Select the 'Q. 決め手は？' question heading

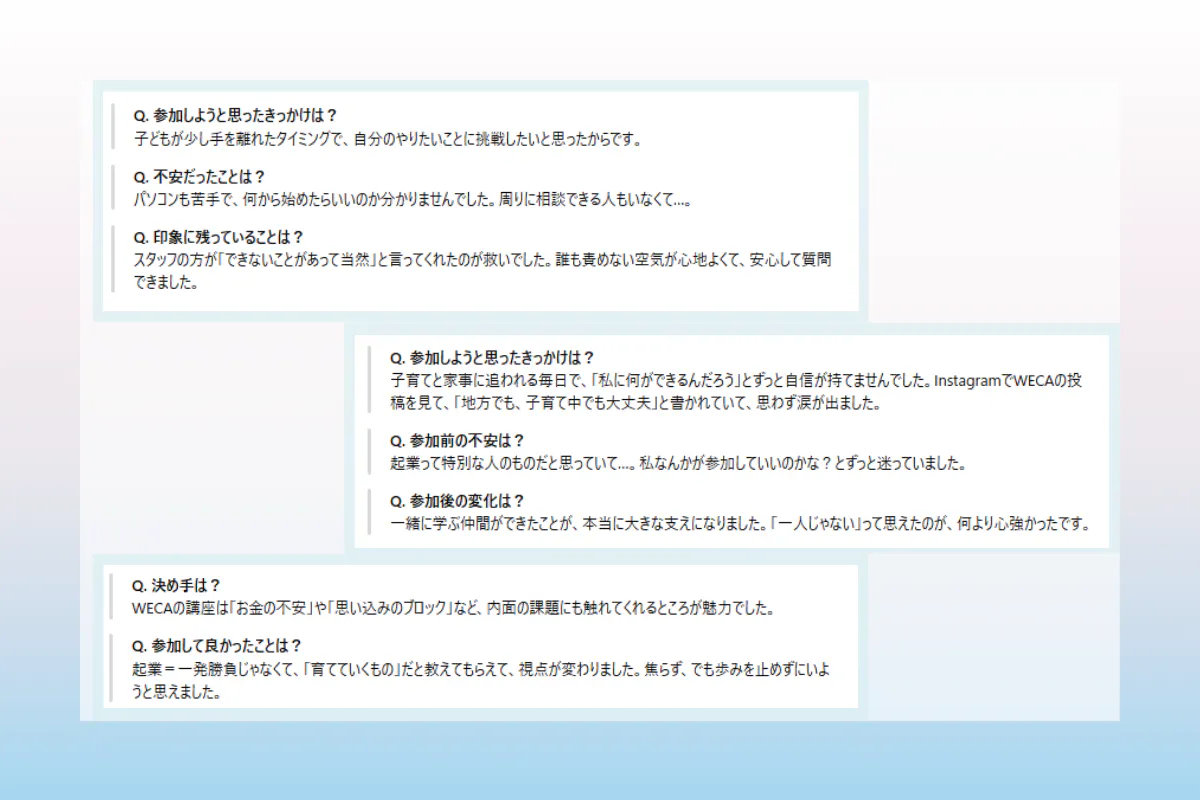pyautogui.click(x=176, y=585)
